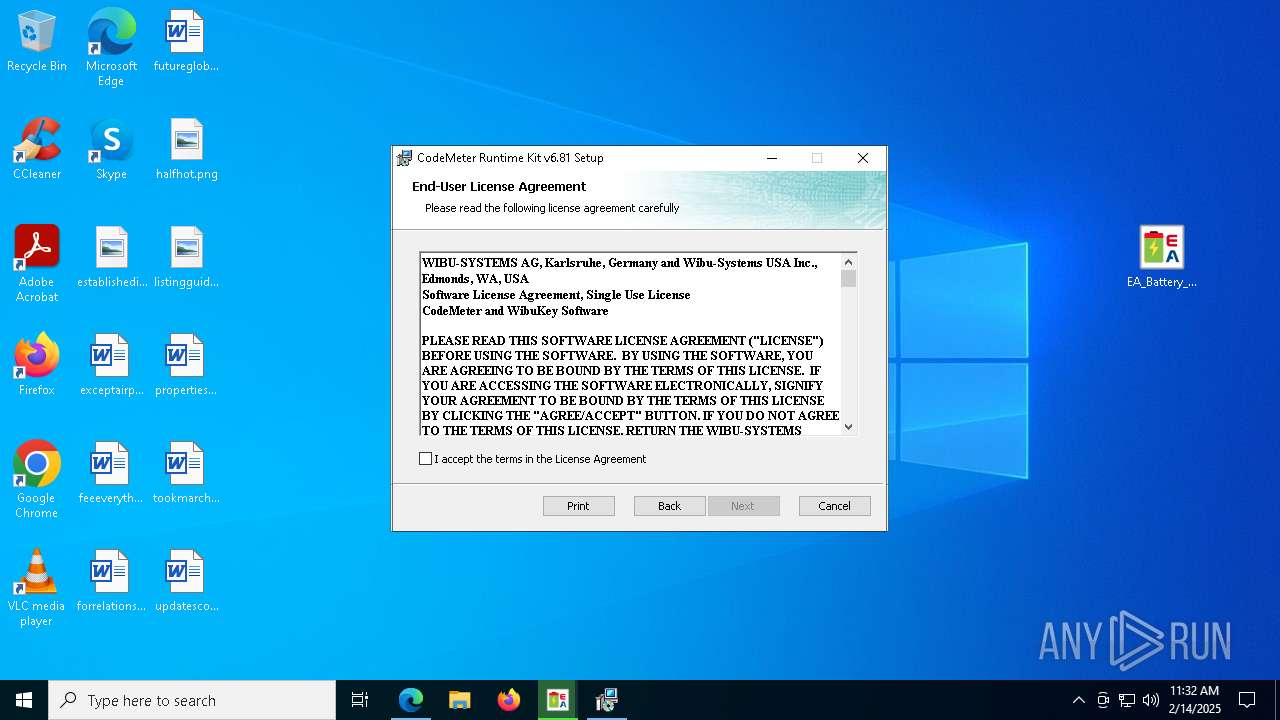Click the scroll-down arrow of license text
This screenshot has height=720, width=1280.
click(849, 427)
